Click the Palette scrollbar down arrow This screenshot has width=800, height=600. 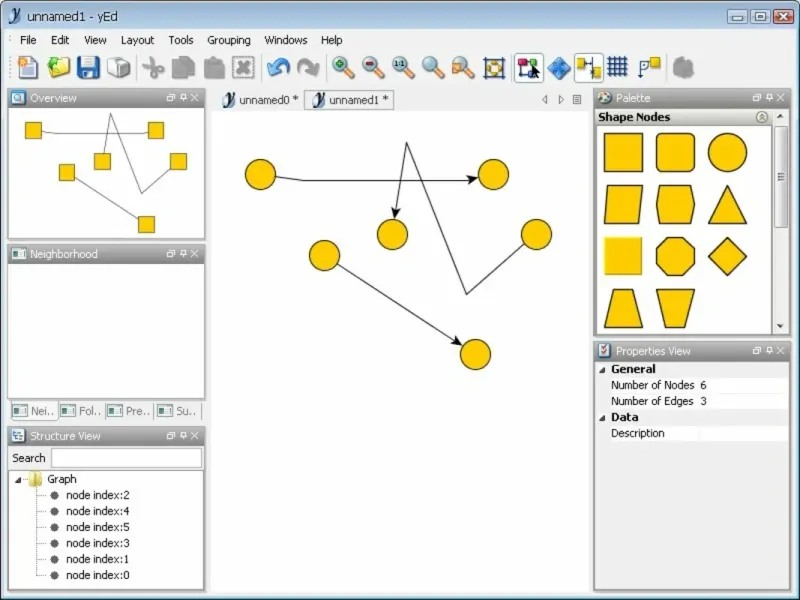[x=780, y=326]
